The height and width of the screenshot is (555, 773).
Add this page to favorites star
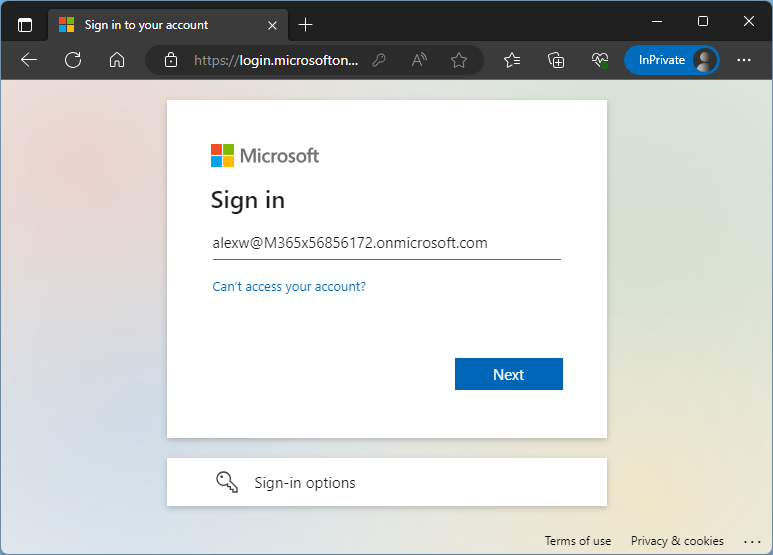coord(458,60)
